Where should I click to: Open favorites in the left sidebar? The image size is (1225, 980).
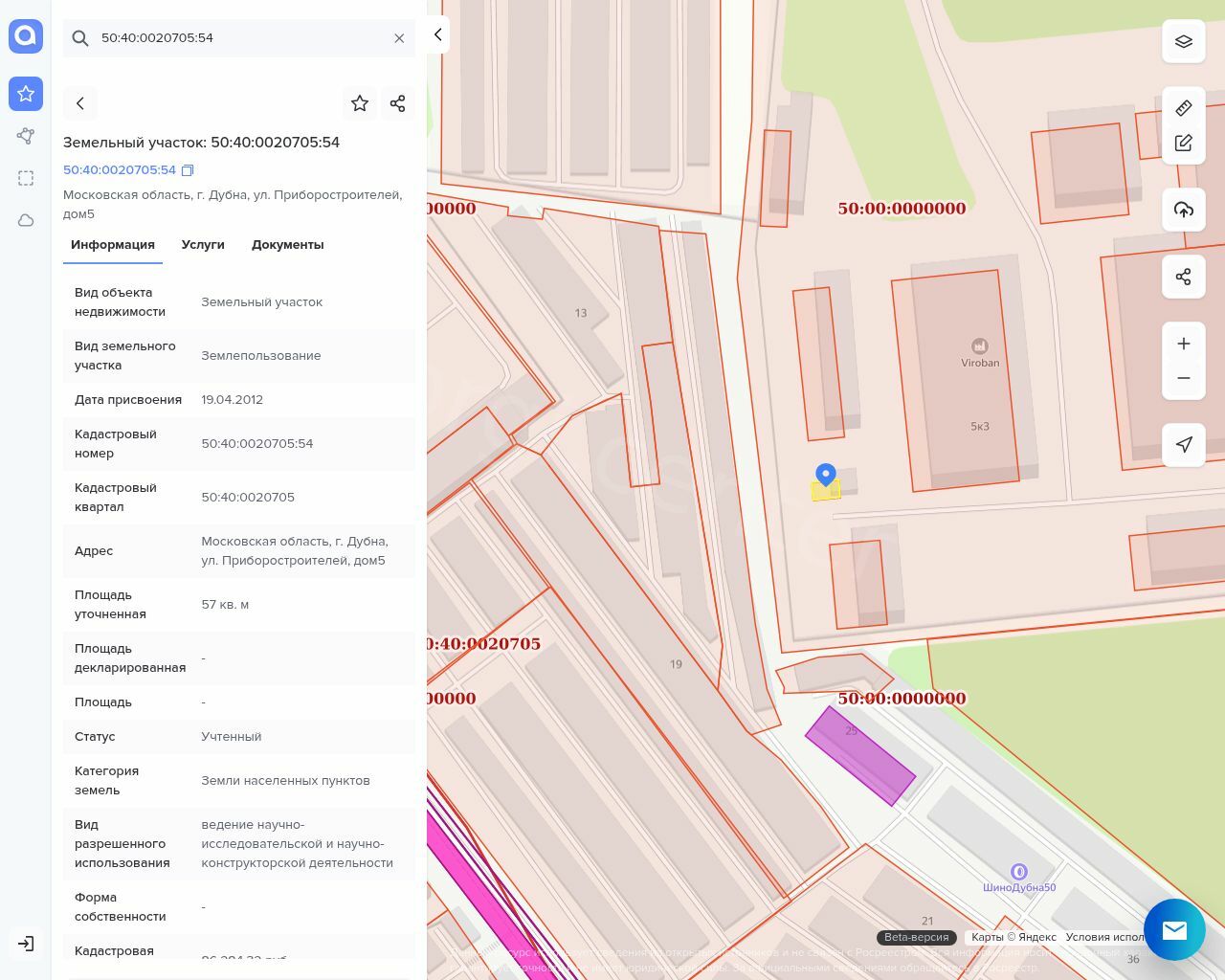click(26, 94)
